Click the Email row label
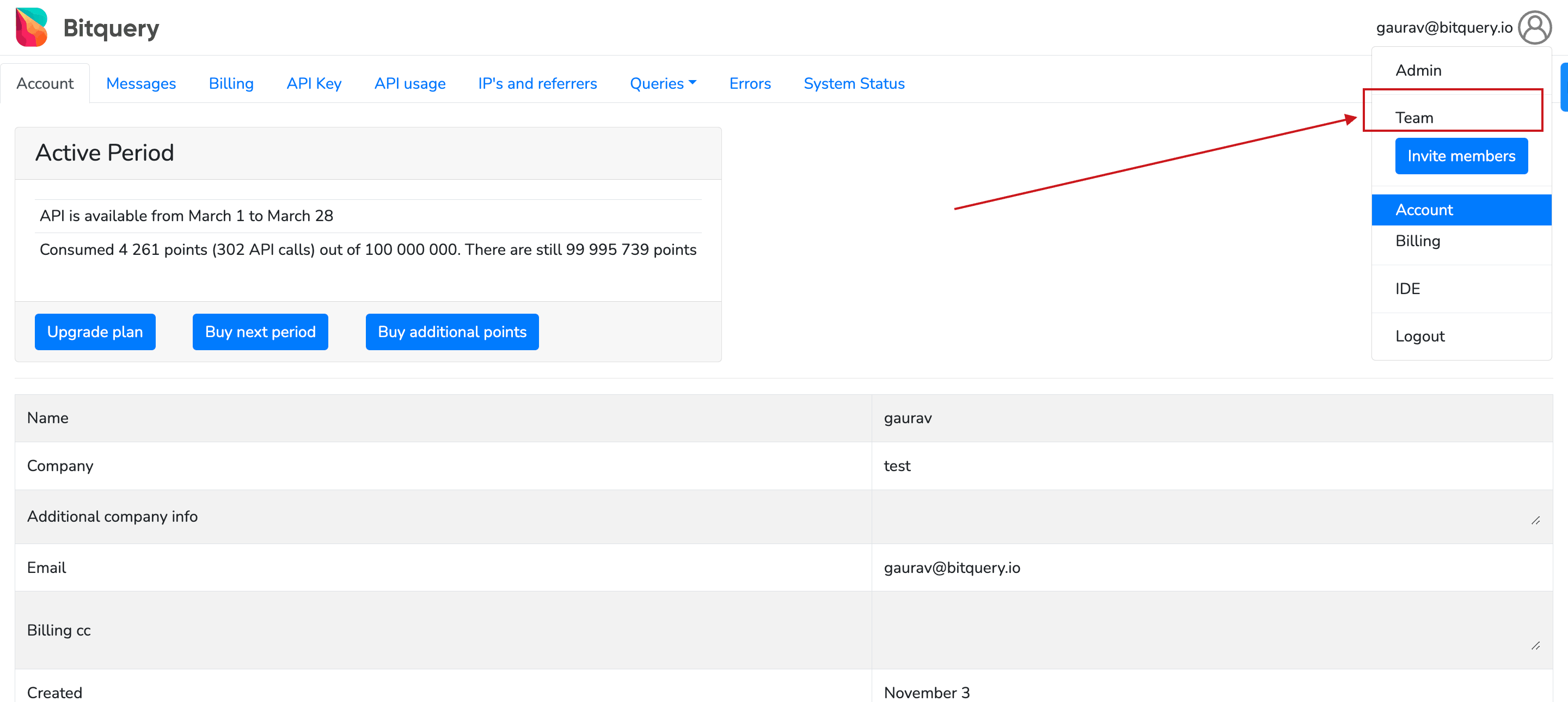 (46, 567)
